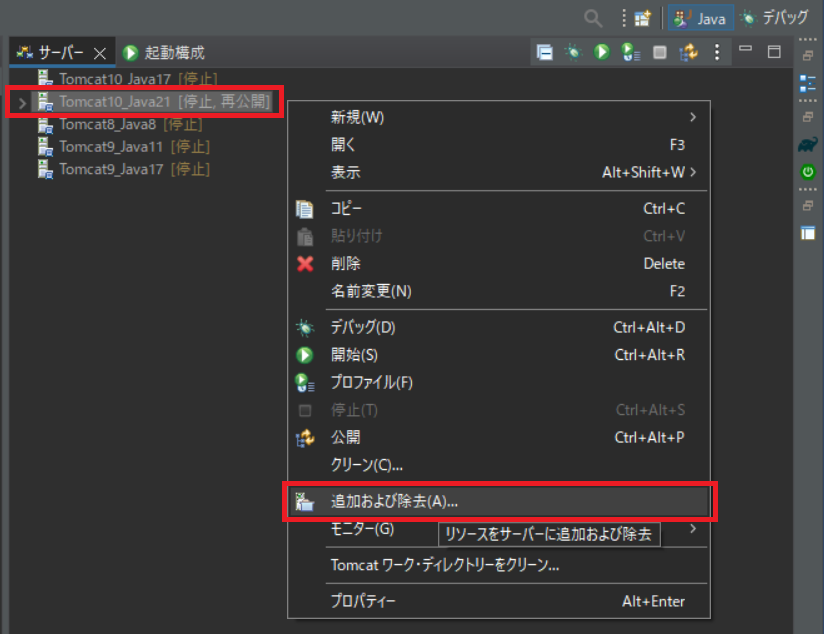Viewport: 824px width, 634px height.
Task: Select the Tomcat10_Java17 server row
Action: [x=127, y=79]
